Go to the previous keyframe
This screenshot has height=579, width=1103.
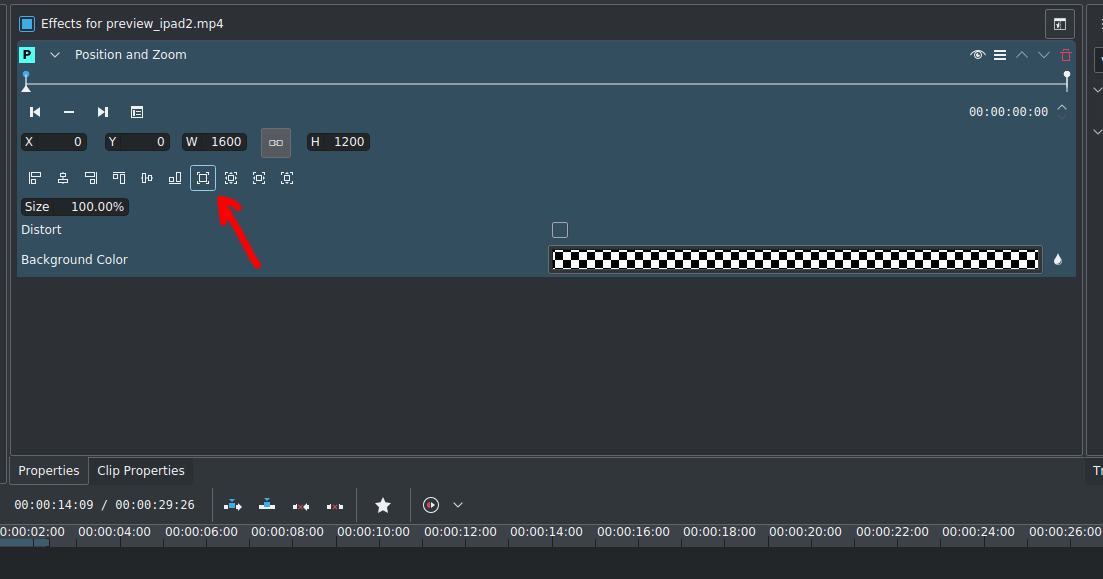35,112
